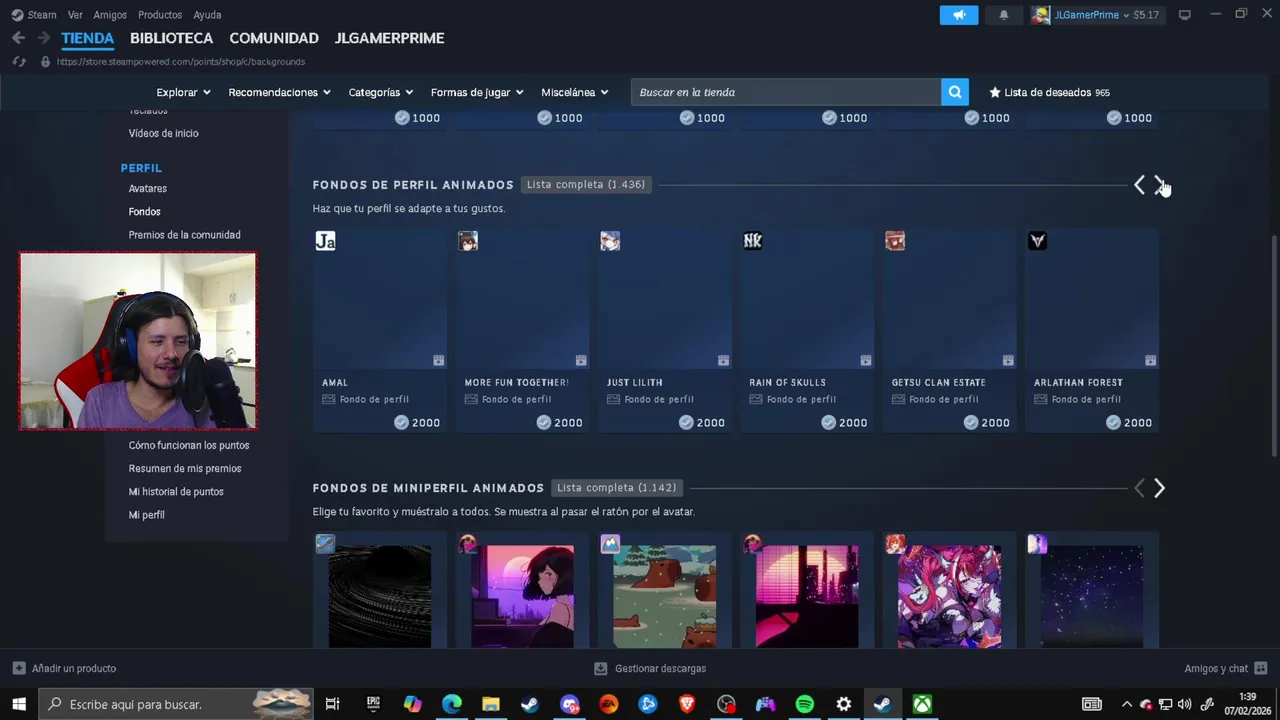Open Resumen de mis premios

coord(185,468)
